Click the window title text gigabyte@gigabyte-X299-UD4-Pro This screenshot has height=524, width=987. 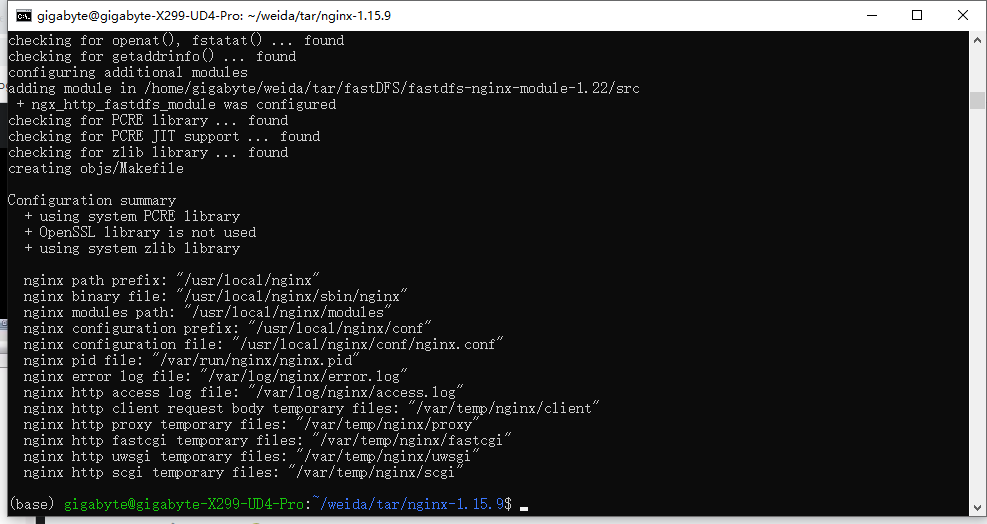(138, 16)
